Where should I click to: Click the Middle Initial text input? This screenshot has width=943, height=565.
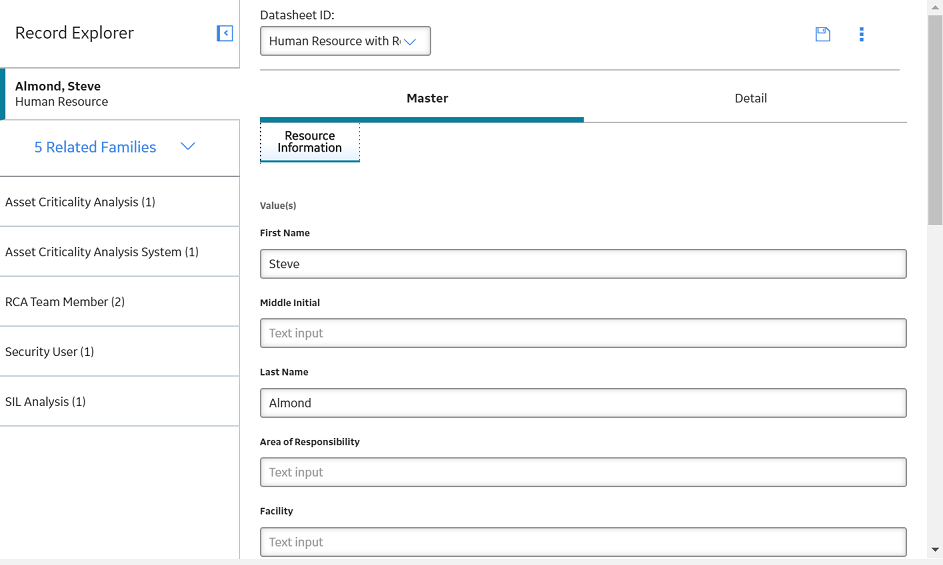583,333
